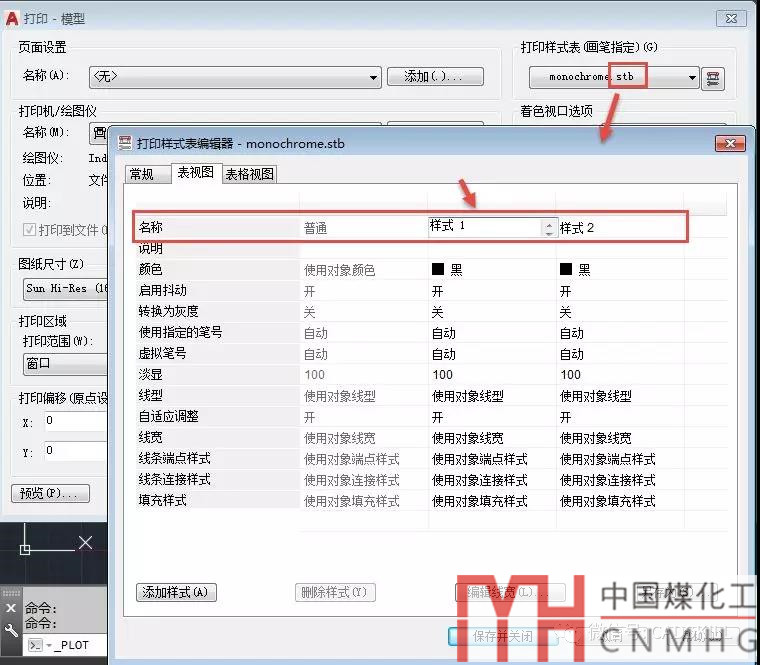The image size is (760, 665).
Task: Click the black color swatch under 样式 1
Action: pos(438,269)
